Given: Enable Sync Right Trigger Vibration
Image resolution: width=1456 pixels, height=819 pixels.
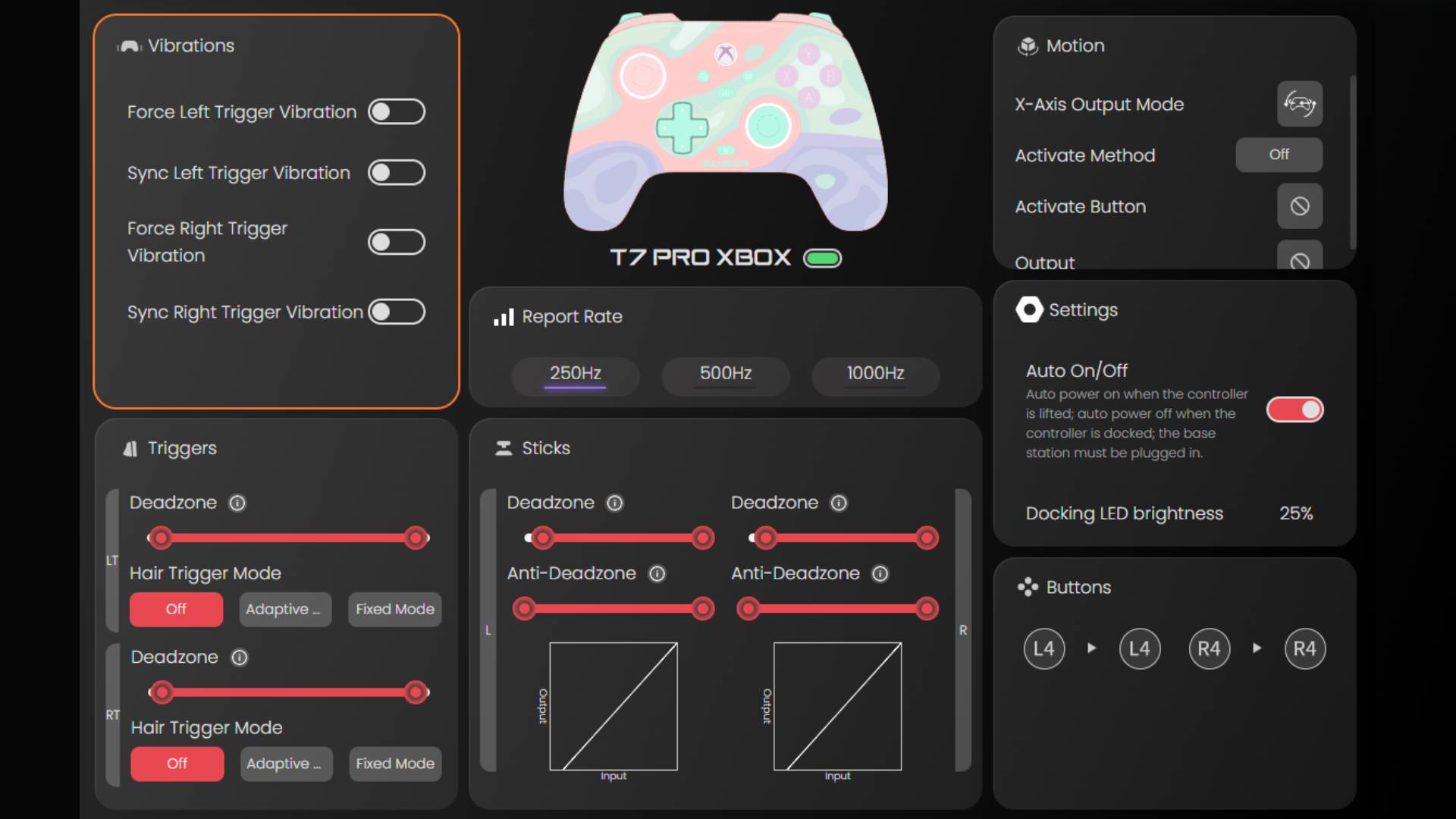Looking at the screenshot, I should click(397, 312).
